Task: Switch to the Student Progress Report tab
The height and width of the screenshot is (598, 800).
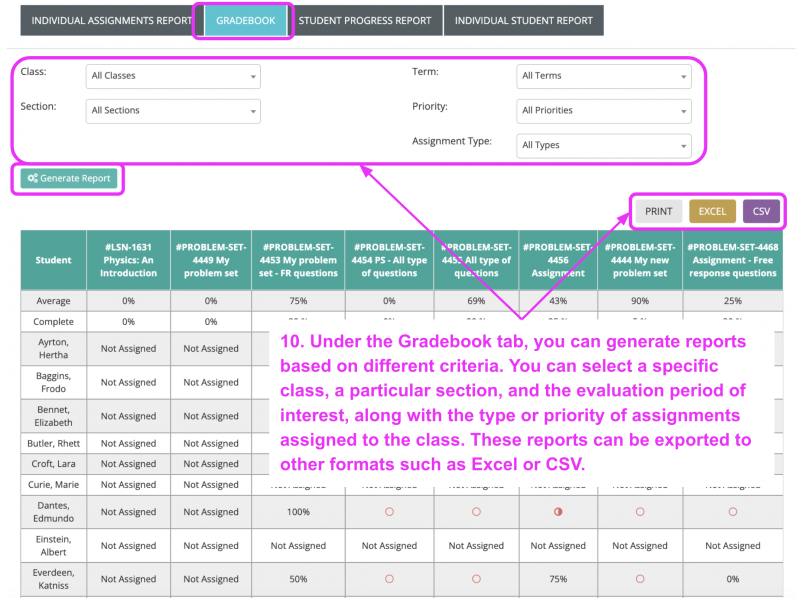Action: (365, 20)
